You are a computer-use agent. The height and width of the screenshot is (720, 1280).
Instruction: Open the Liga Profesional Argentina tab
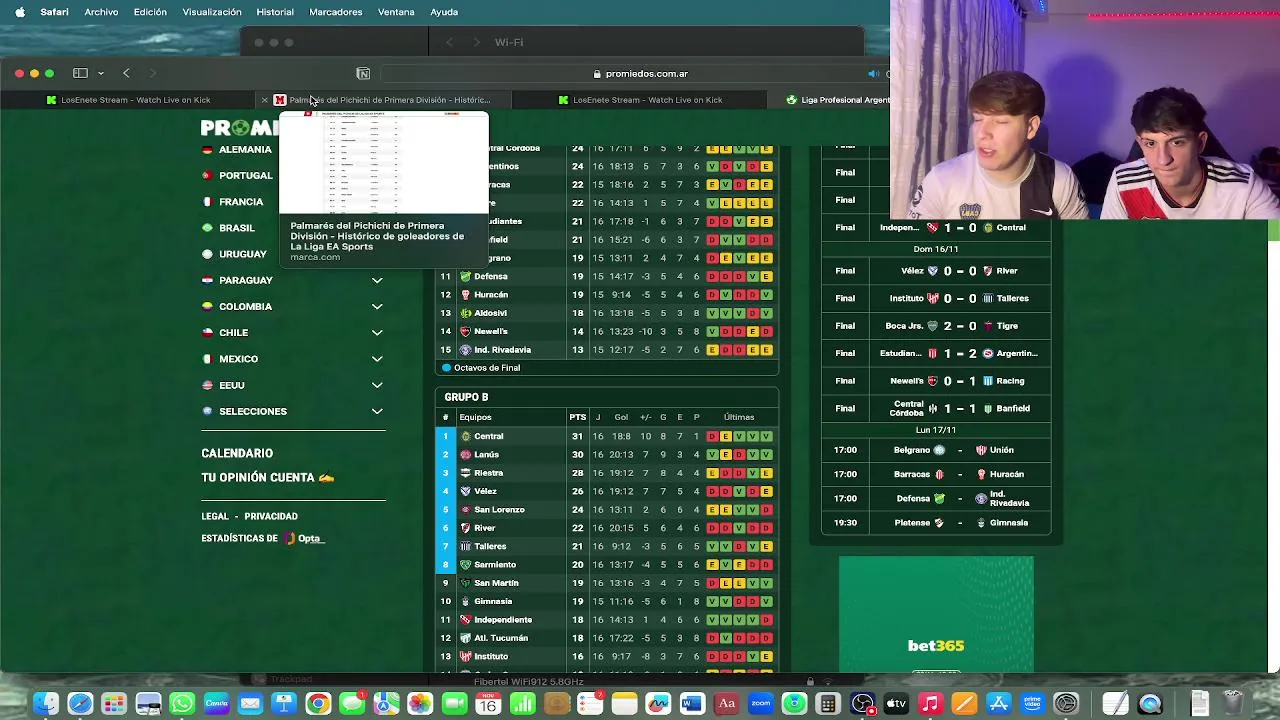pos(837,100)
